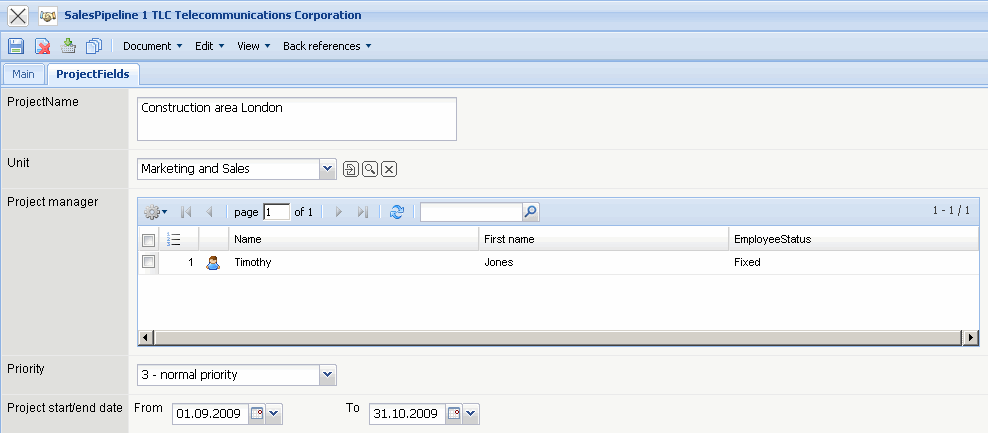The width and height of the screenshot is (988, 433).
Task: Expand the Unit dropdown arrow
Action: (x=328, y=169)
